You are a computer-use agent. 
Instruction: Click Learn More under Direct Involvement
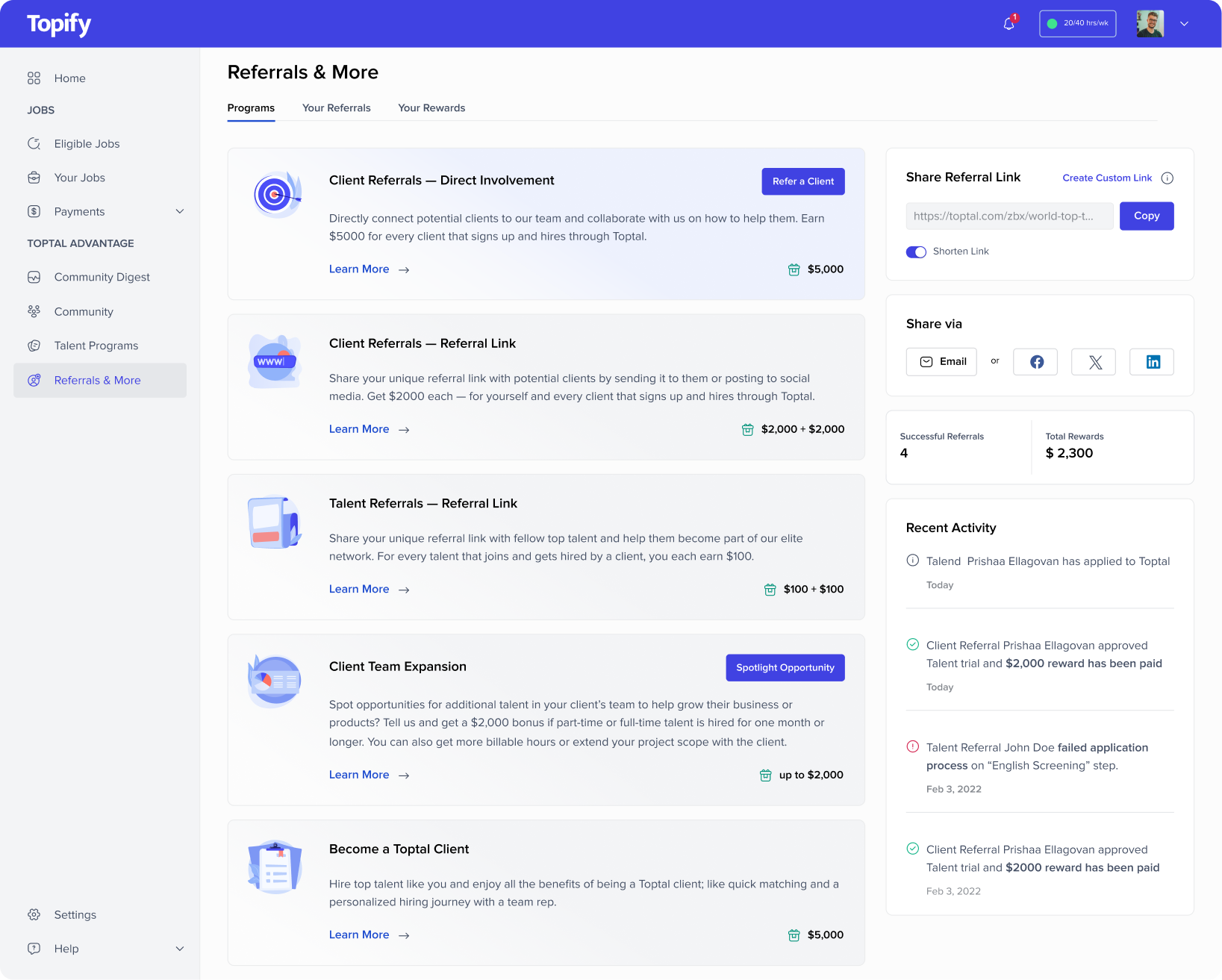(x=370, y=269)
